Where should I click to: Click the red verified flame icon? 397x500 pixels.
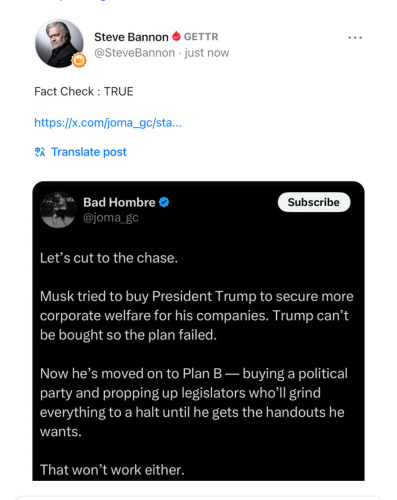[176, 36]
